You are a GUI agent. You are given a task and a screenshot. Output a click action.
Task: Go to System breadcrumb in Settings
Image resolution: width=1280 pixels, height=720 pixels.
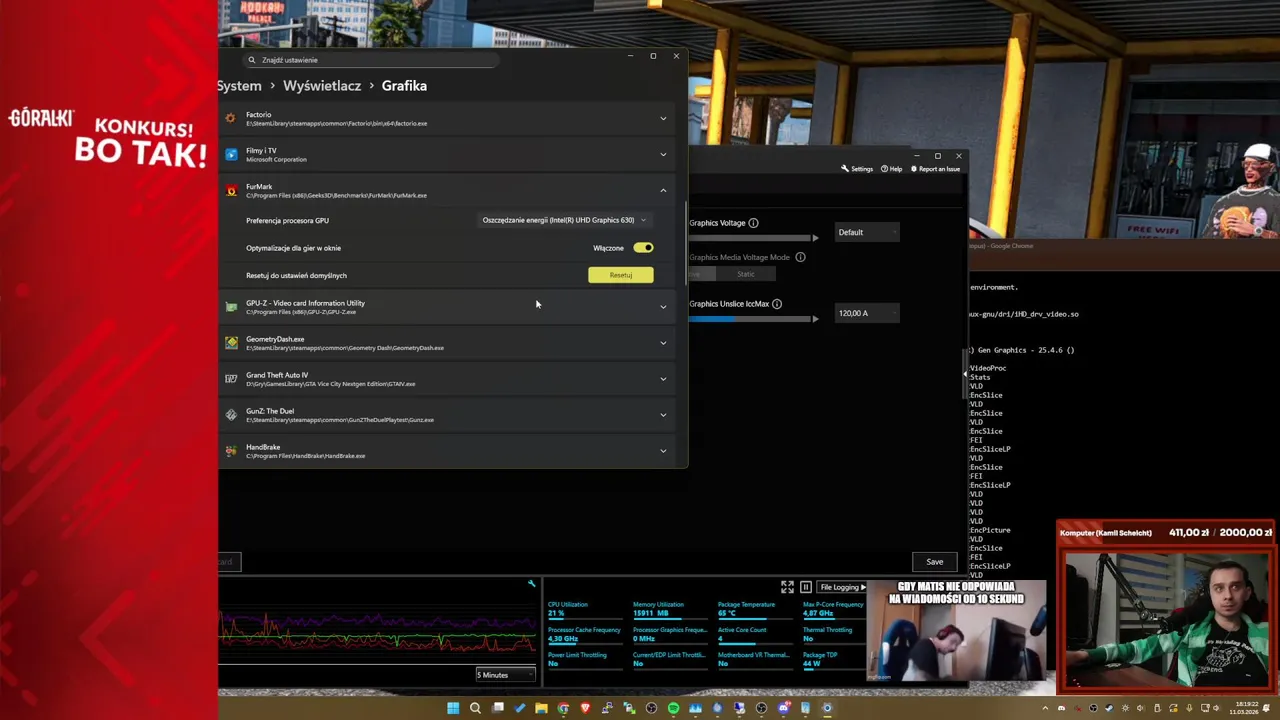(x=239, y=86)
